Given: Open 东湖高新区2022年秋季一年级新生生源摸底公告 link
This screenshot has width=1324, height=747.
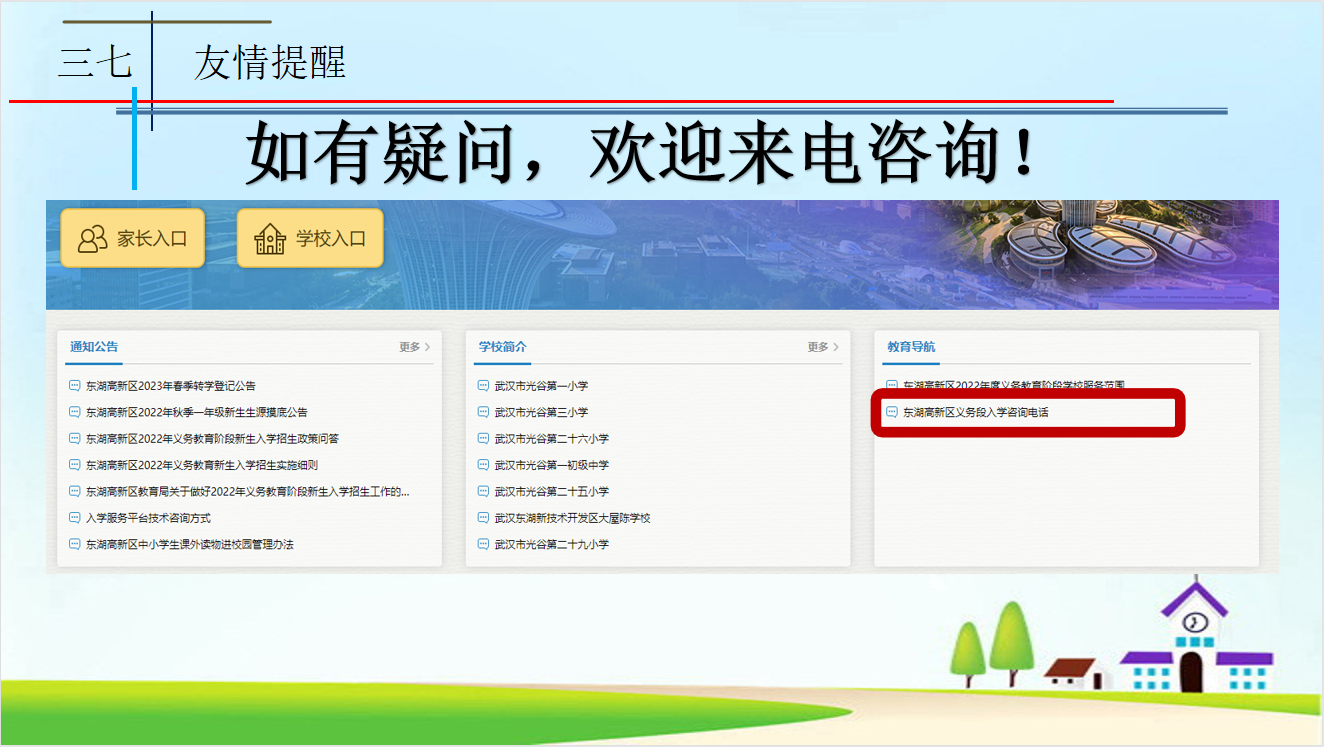Looking at the screenshot, I should 196,412.
